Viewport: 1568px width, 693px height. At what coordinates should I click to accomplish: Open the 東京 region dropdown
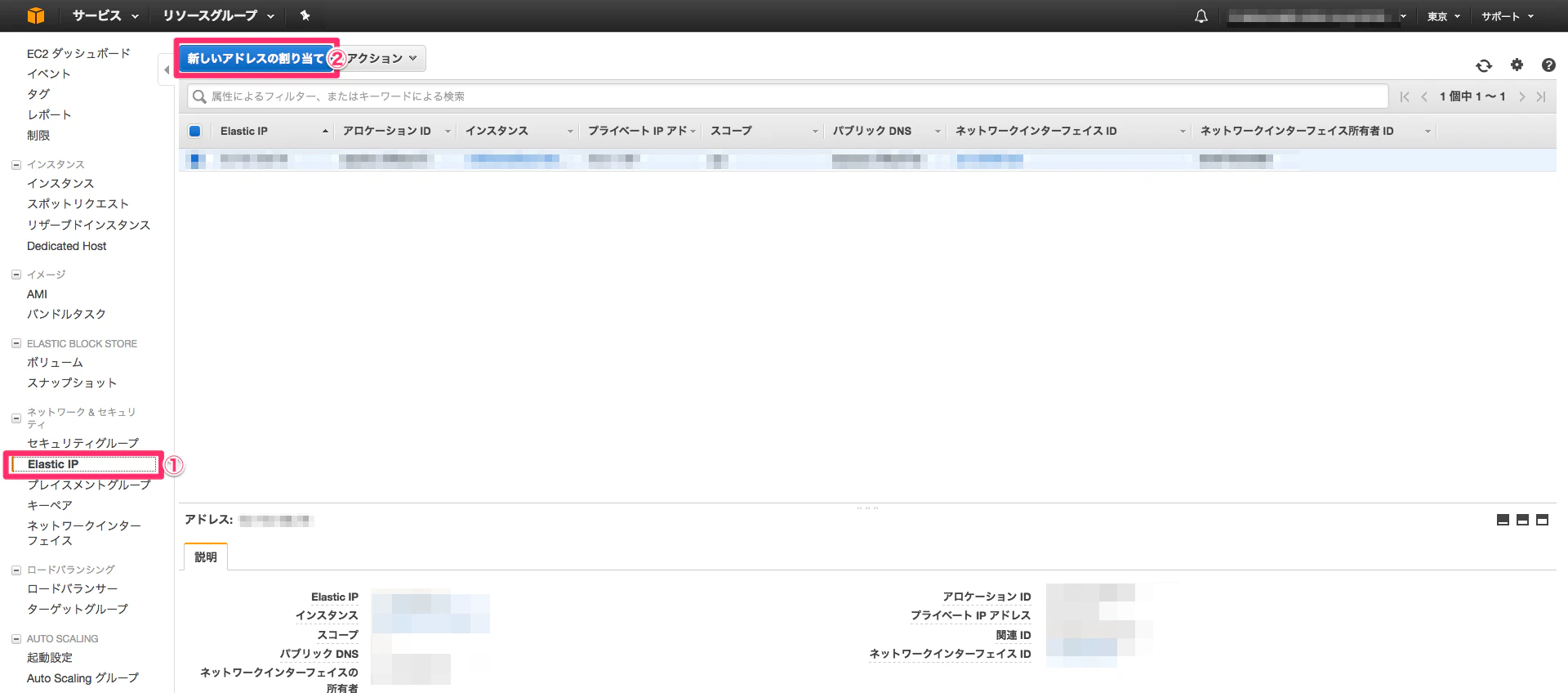click(x=1443, y=16)
